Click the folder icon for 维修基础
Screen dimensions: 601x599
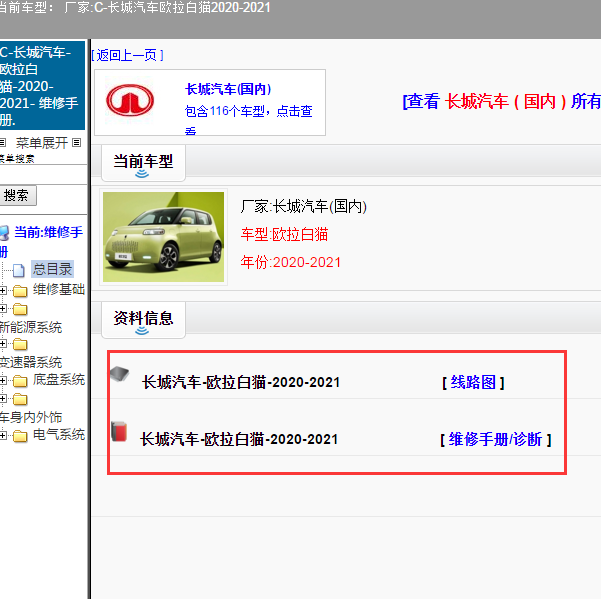(x=20, y=291)
